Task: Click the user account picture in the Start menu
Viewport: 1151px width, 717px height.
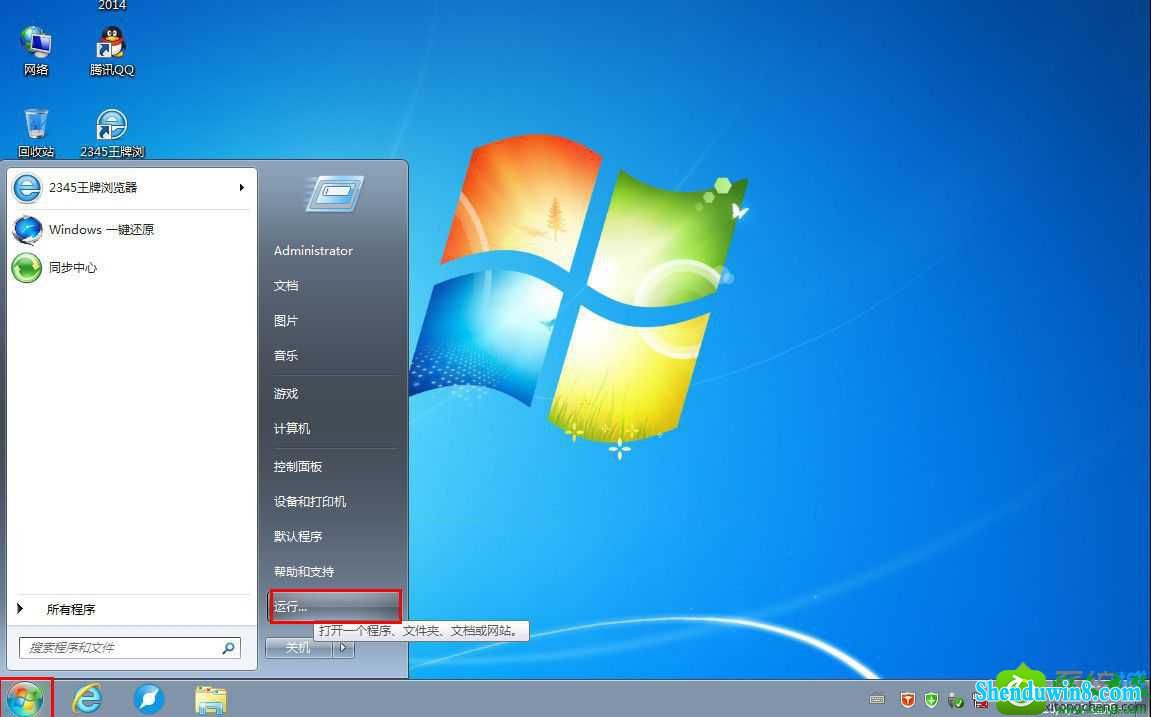Action: 334,194
